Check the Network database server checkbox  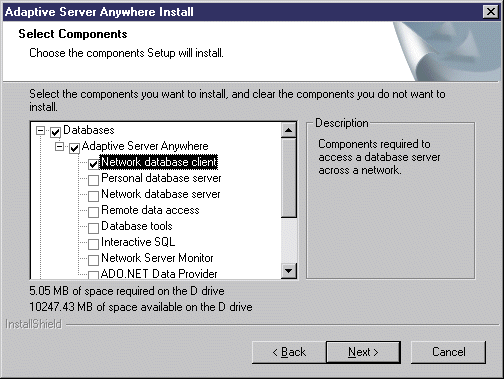tap(93, 196)
